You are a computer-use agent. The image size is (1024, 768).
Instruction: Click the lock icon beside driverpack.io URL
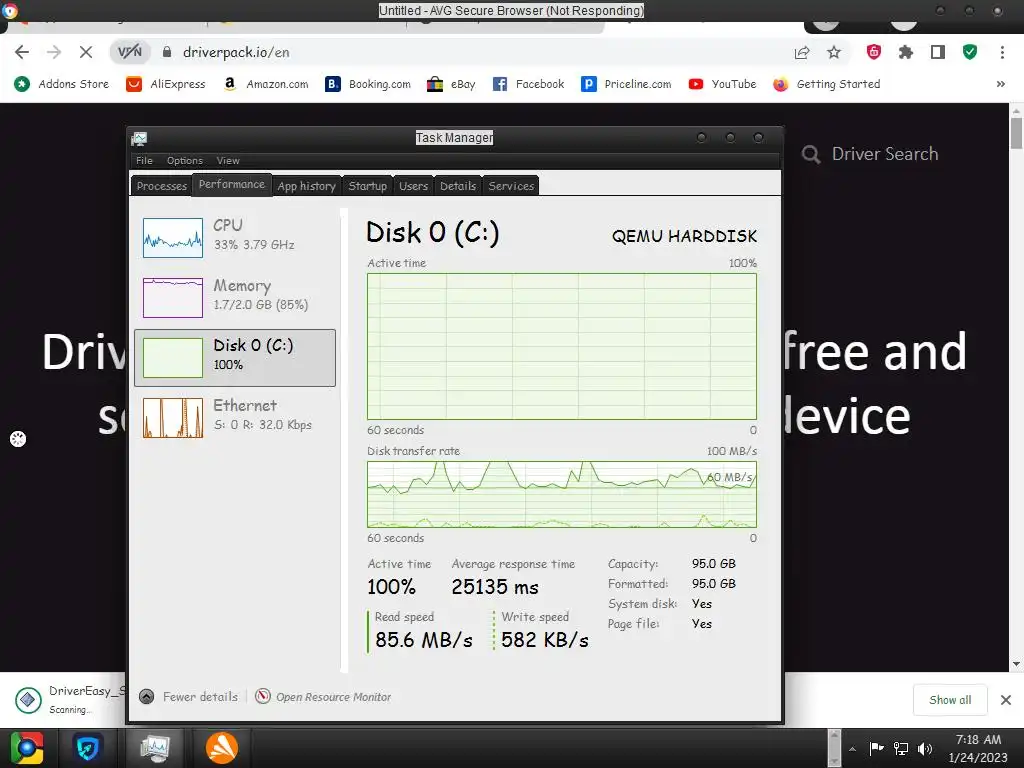[167, 52]
